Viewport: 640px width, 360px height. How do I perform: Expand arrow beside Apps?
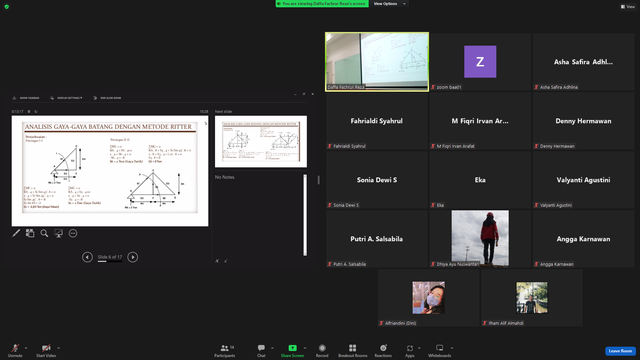point(419,348)
